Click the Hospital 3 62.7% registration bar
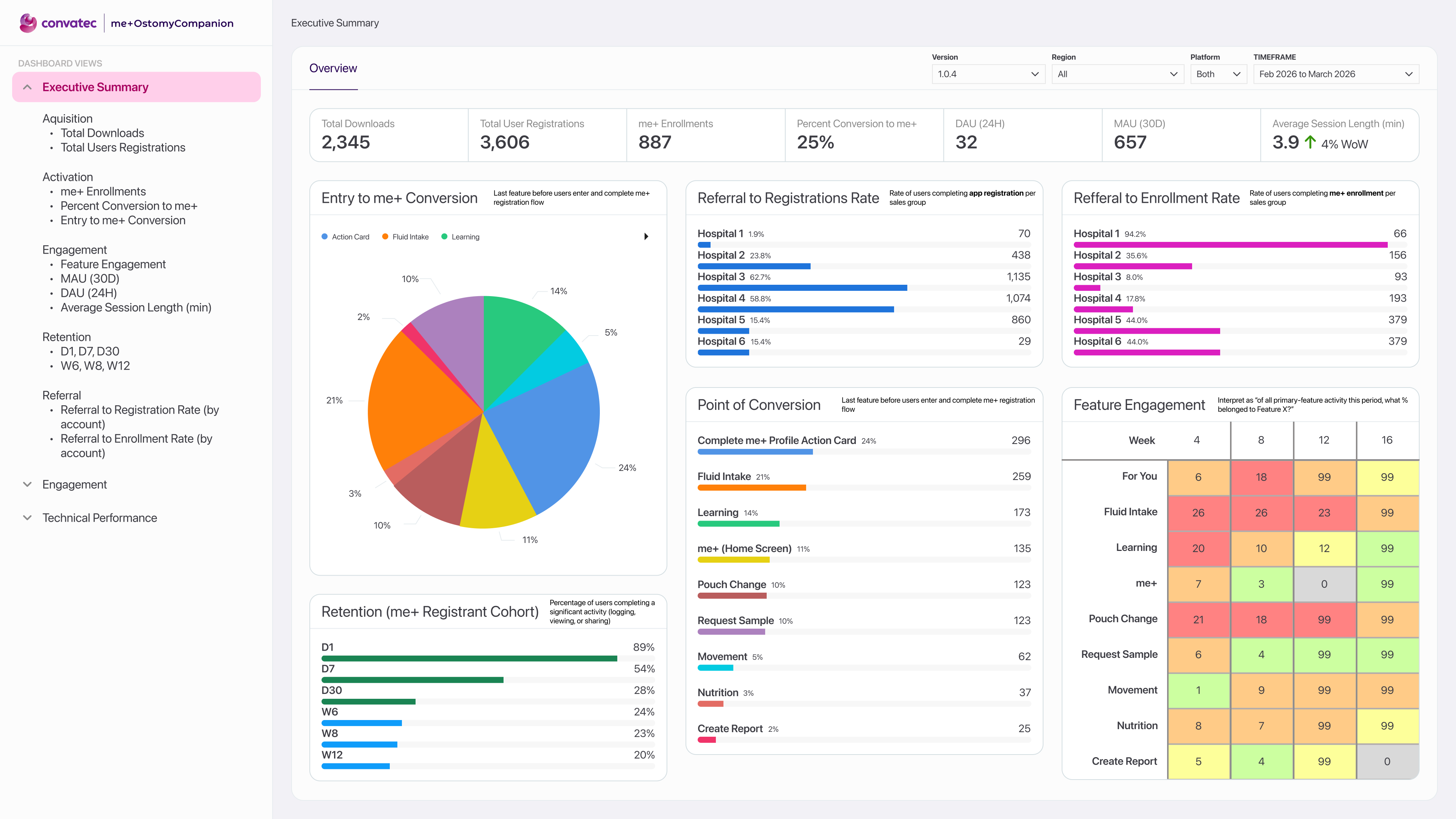 (803, 288)
